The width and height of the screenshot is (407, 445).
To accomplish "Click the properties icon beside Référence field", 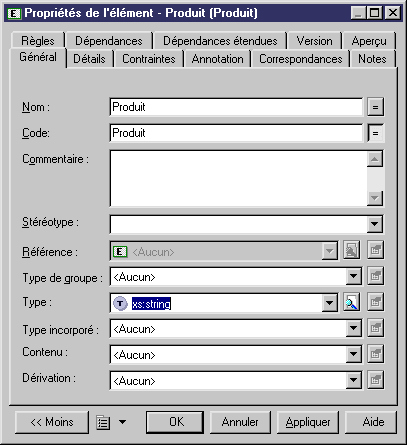I will (375, 250).
